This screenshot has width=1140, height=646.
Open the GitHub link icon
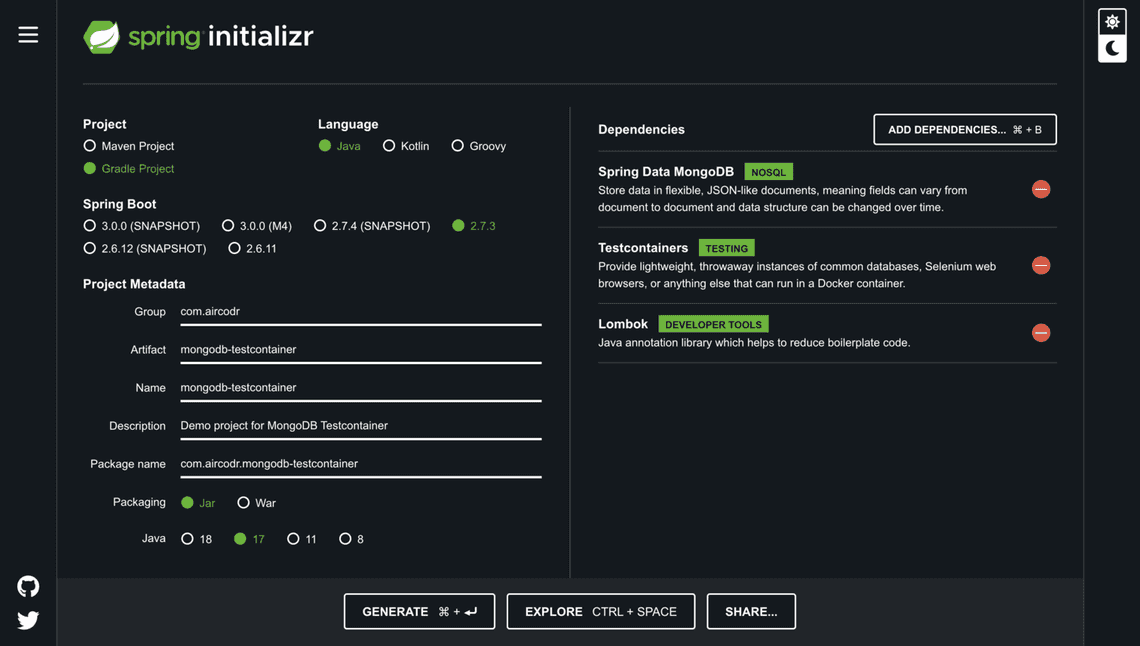coord(28,586)
